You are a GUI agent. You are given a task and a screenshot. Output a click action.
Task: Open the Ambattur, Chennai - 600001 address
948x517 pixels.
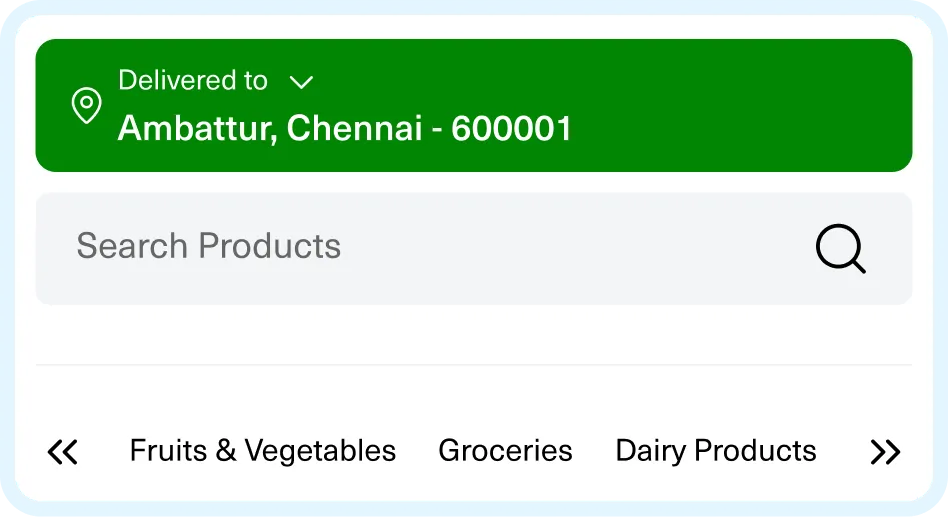(x=345, y=129)
